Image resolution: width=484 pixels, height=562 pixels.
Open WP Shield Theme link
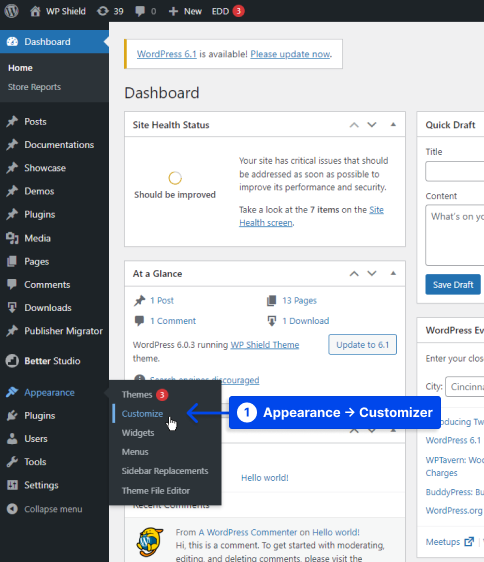[x=265, y=345]
